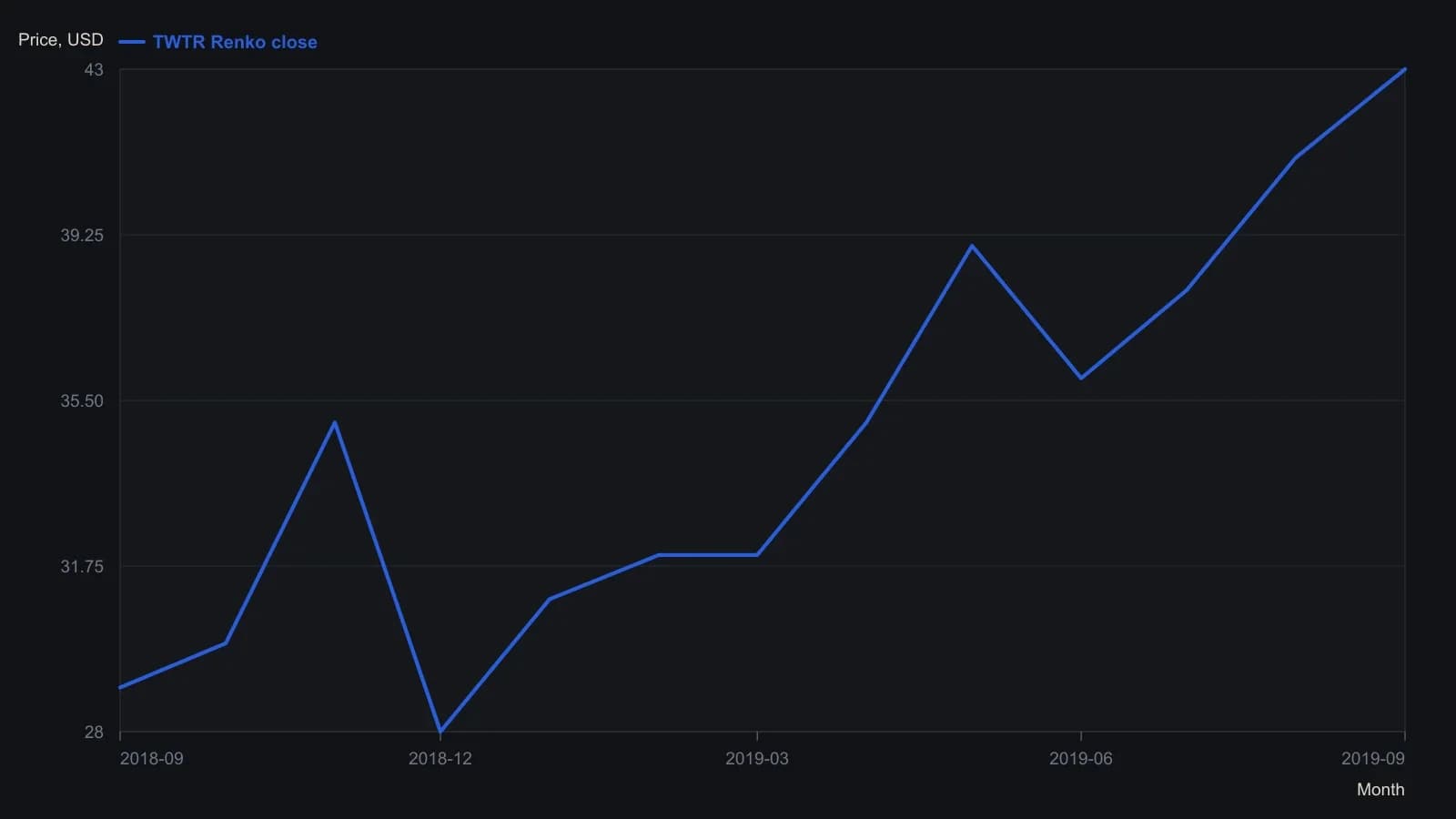Click the data point at 2019-03
The height and width of the screenshot is (819, 1456).
point(757,555)
